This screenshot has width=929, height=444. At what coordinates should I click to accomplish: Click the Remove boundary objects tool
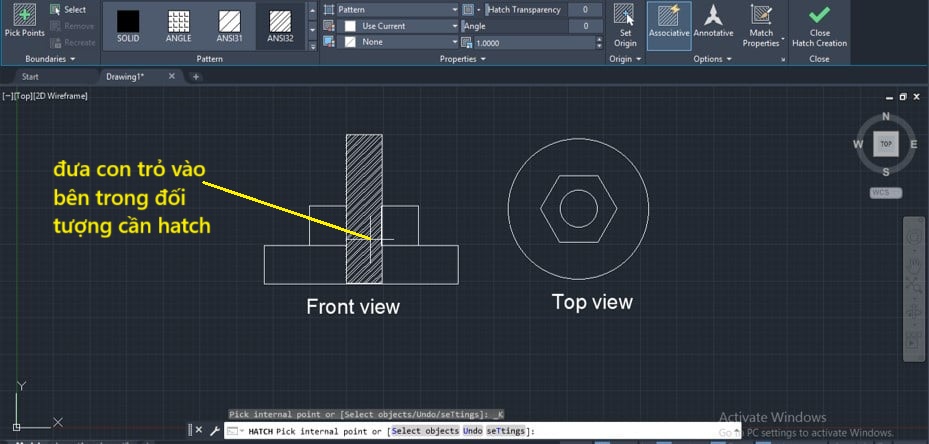[72, 26]
